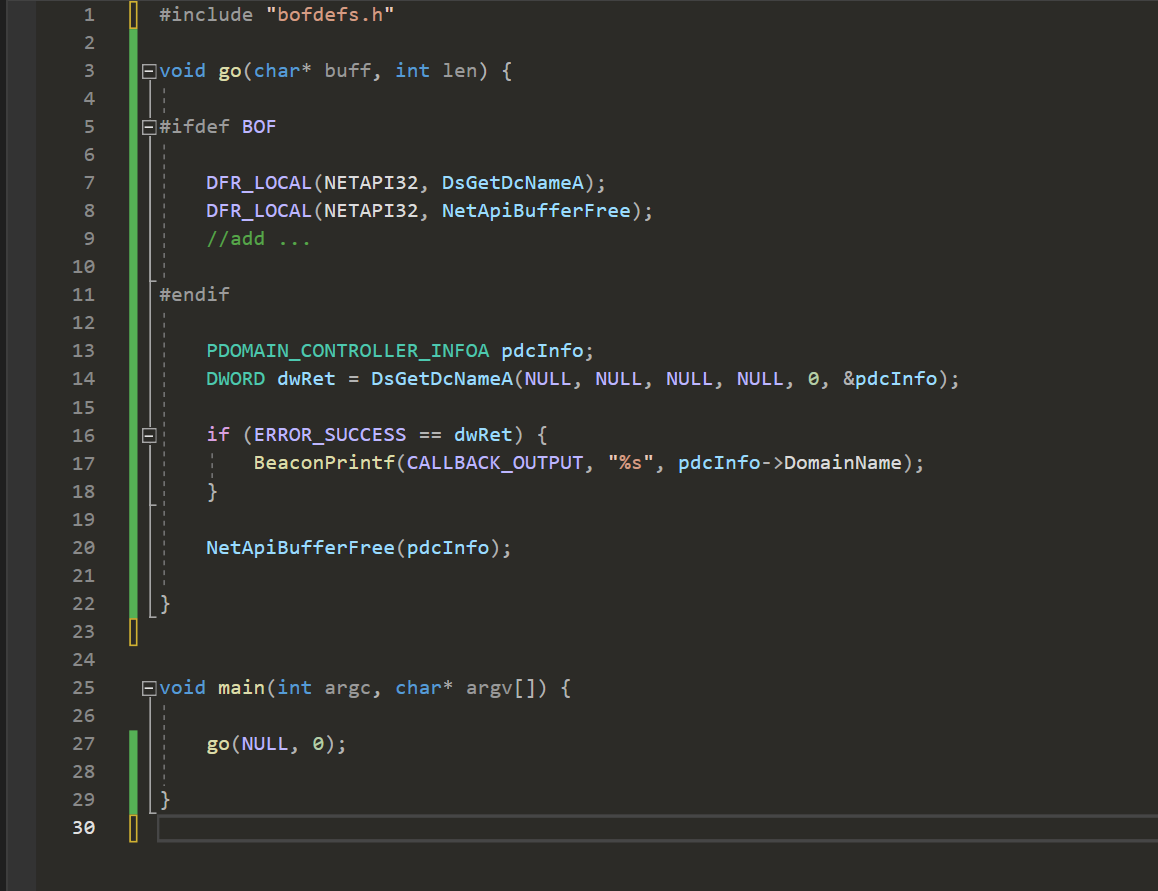Click the green gutter marker next to line 27
This screenshot has height=891, width=1158.
[x=133, y=743]
